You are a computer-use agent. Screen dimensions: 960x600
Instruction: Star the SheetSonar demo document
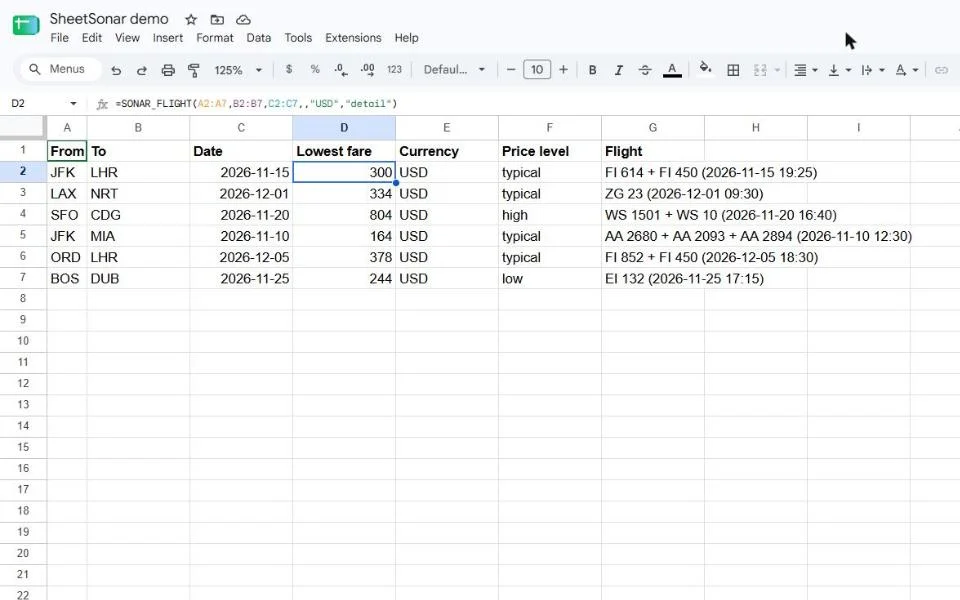191,20
